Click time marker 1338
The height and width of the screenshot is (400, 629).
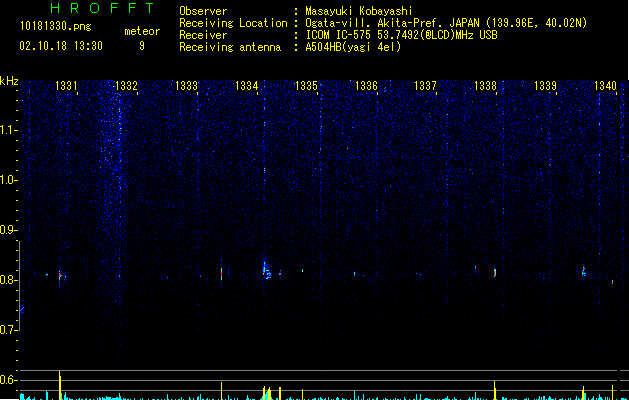click(x=485, y=85)
